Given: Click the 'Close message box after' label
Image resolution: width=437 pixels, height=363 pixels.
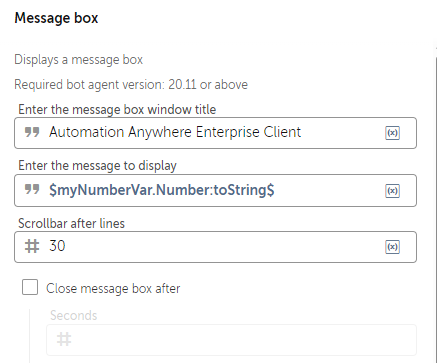Looking at the screenshot, I should pyautogui.click(x=113, y=289).
